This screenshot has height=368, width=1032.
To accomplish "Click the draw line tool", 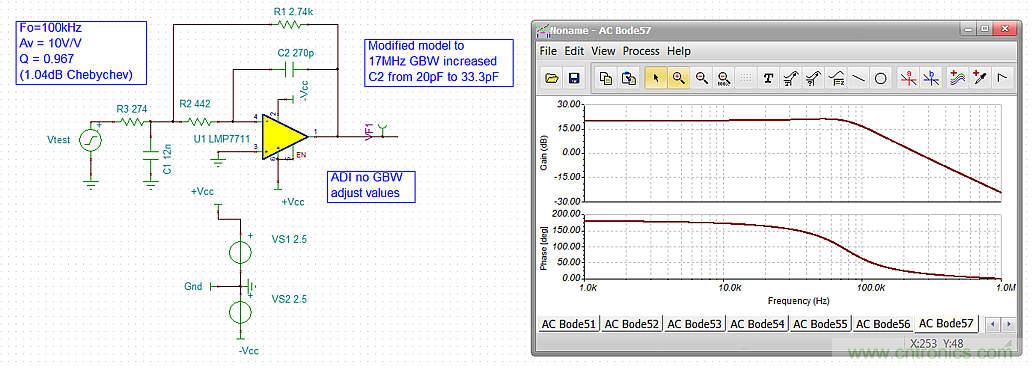I will [858, 78].
